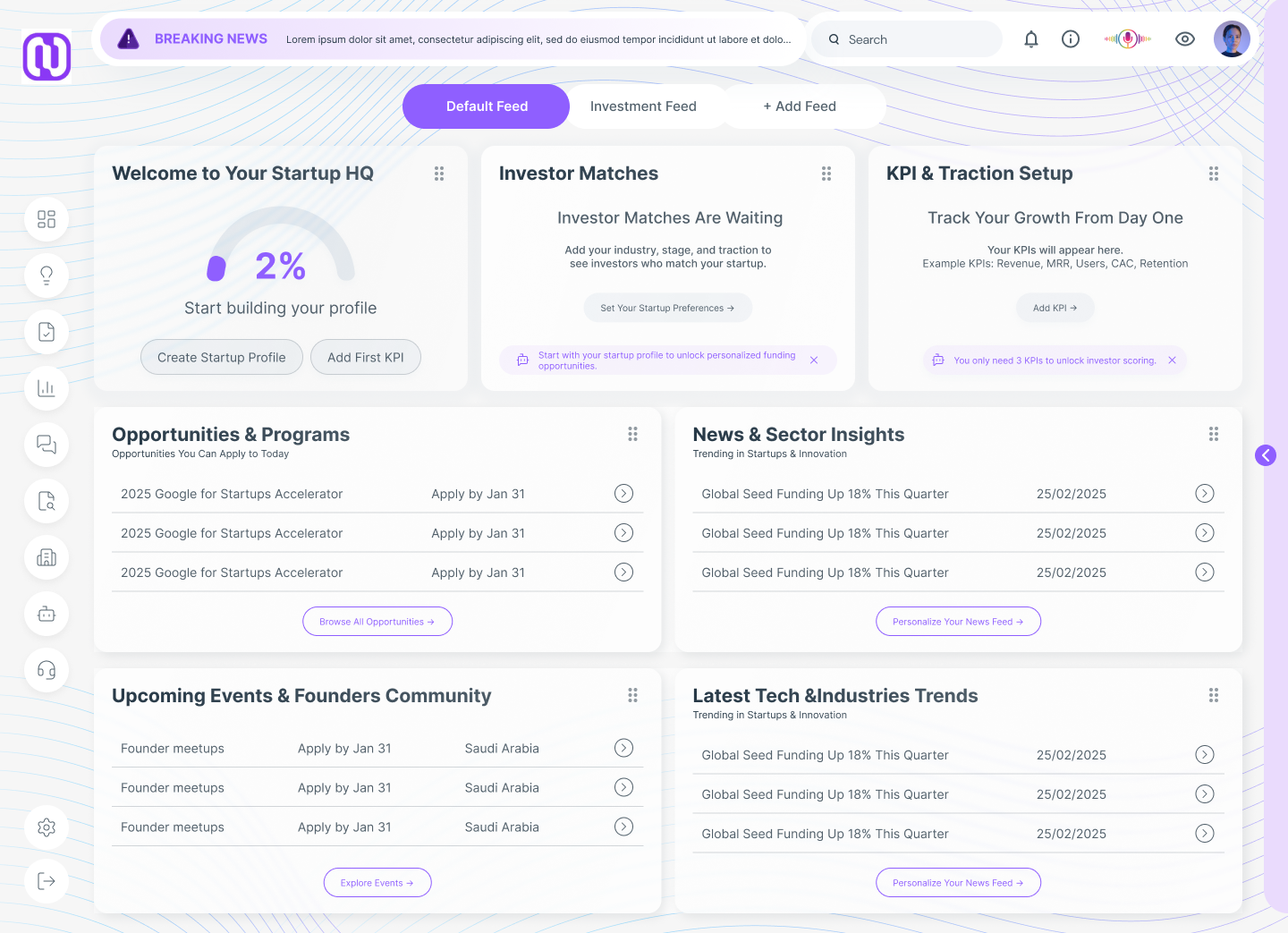Expand the right side panel purple chevron

click(1266, 455)
